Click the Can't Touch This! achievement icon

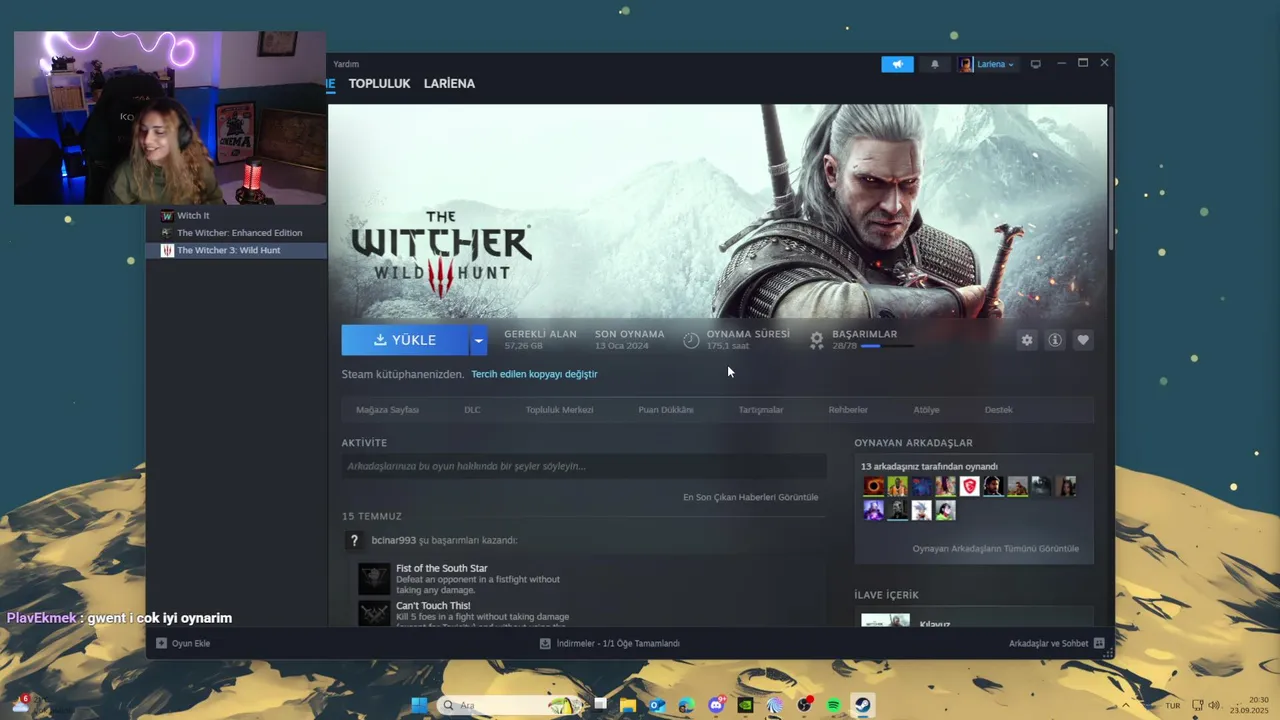click(x=374, y=613)
